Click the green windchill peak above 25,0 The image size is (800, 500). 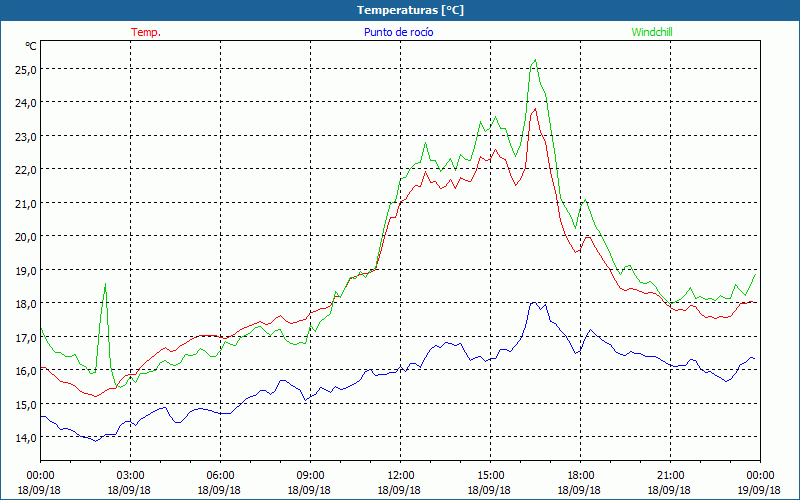pyautogui.click(x=535, y=60)
